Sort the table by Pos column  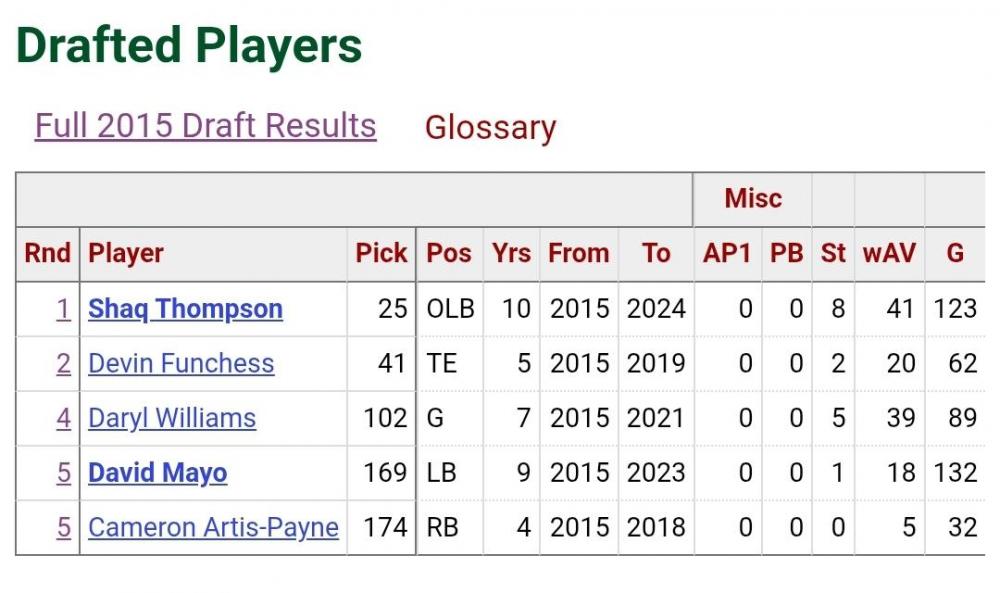pos(449,254)
